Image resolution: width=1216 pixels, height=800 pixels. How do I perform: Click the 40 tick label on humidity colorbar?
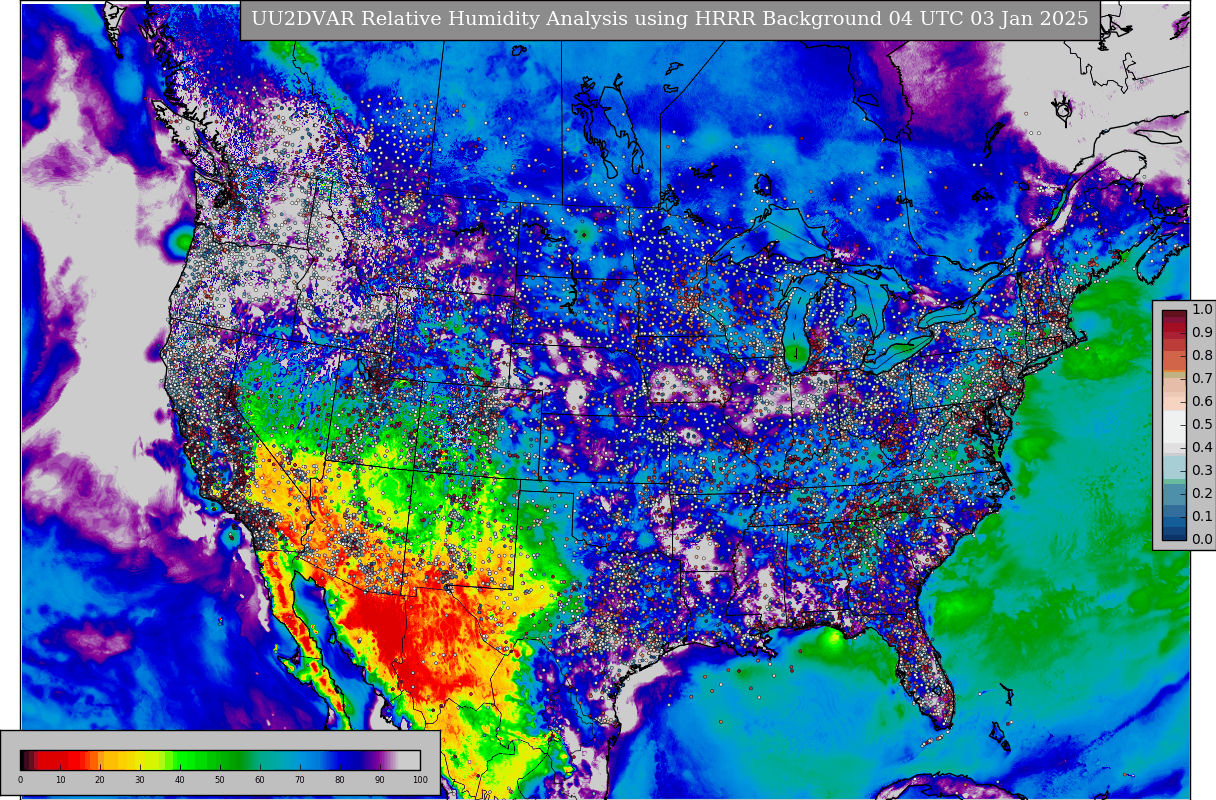click(180, 780)
